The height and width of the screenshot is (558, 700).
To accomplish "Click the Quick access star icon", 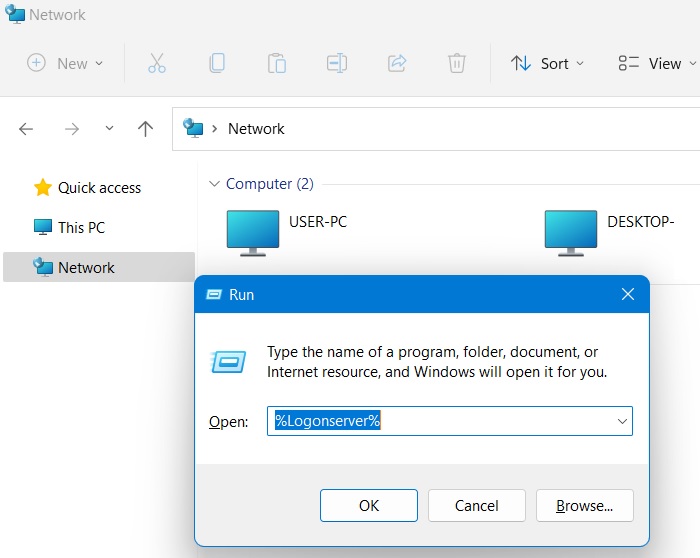I will (x=43, y=187).
